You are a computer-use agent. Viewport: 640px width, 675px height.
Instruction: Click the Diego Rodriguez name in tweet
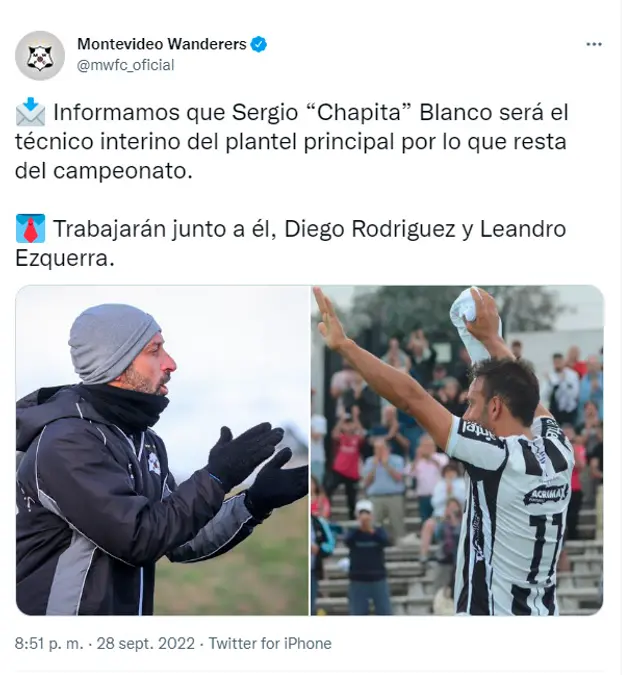370,229
